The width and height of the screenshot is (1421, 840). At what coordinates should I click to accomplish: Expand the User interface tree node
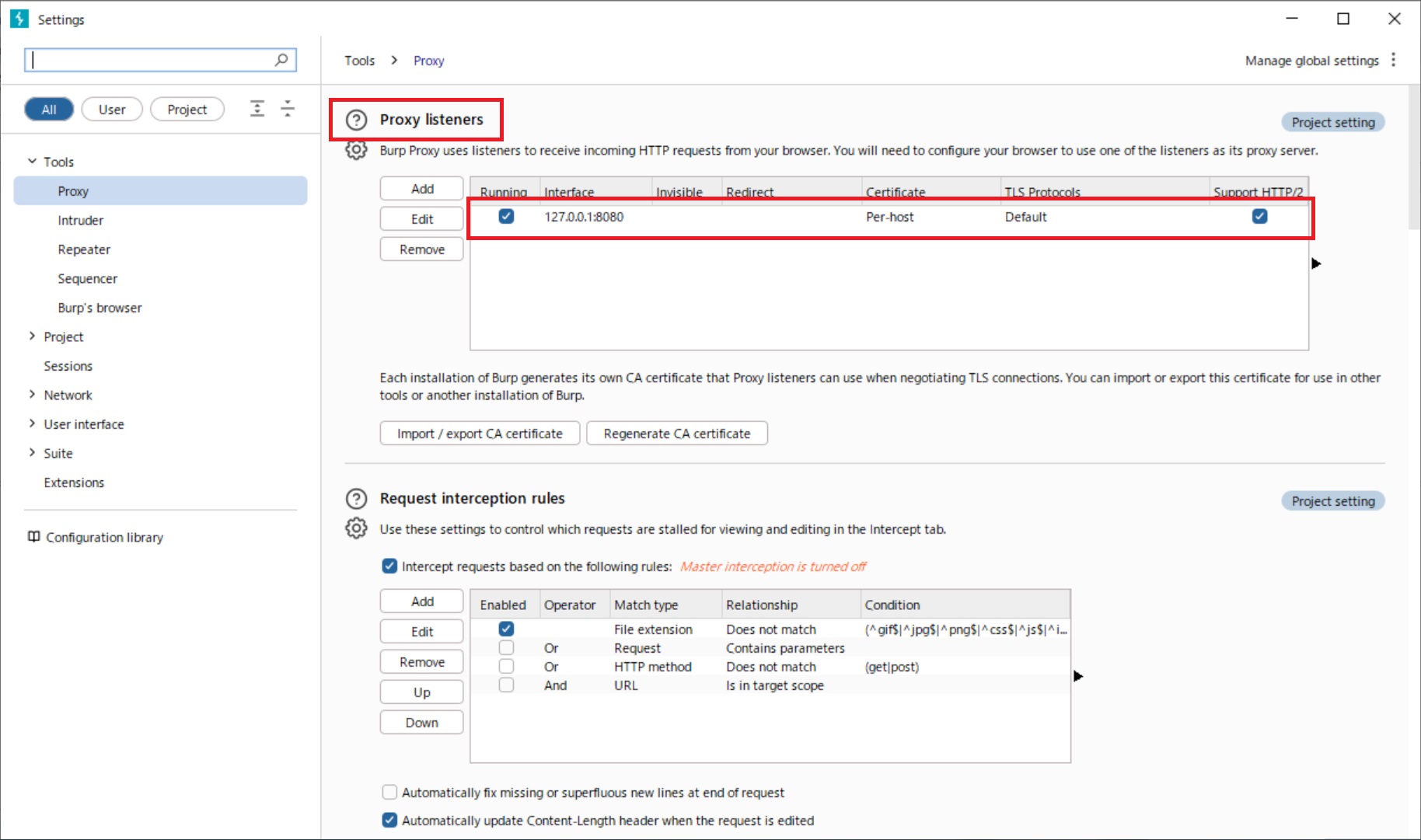pos(32,423)
